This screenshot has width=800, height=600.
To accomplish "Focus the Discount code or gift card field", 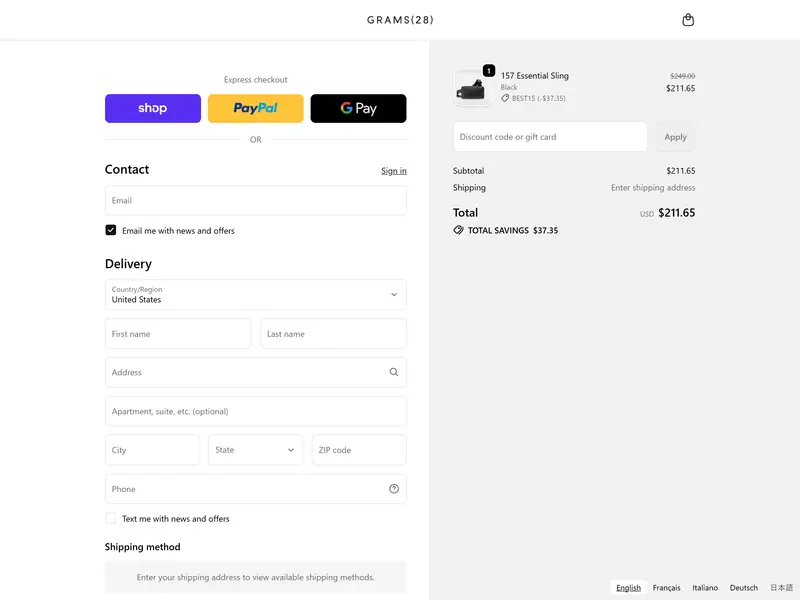I will (550, 137).
